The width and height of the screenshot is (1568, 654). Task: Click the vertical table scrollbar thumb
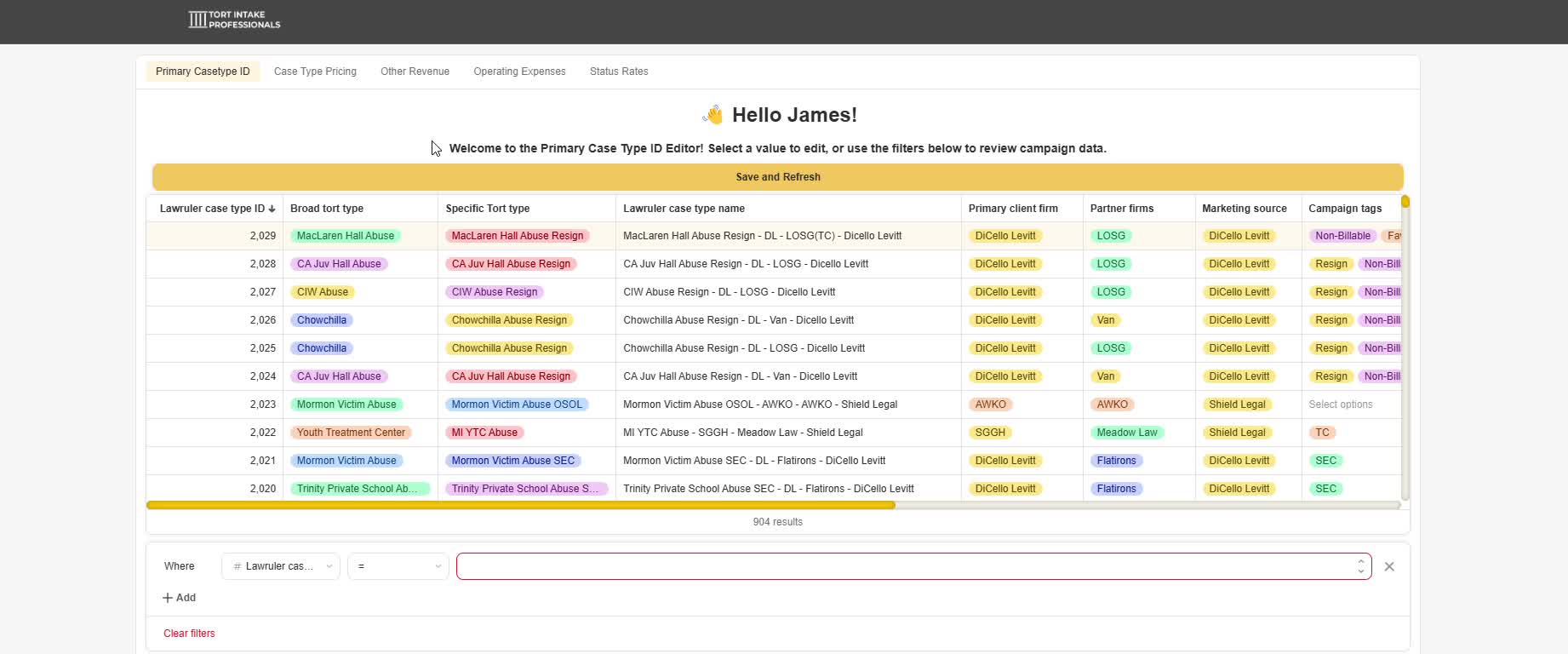[1405, 202]
